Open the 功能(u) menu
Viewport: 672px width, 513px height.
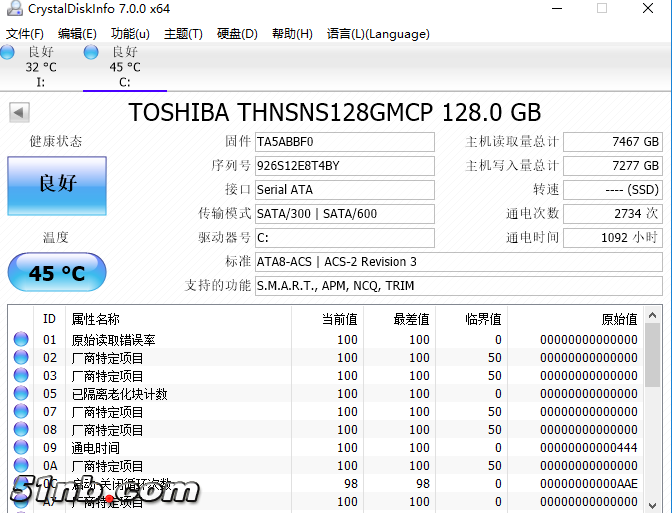click(x=130, y=34)
